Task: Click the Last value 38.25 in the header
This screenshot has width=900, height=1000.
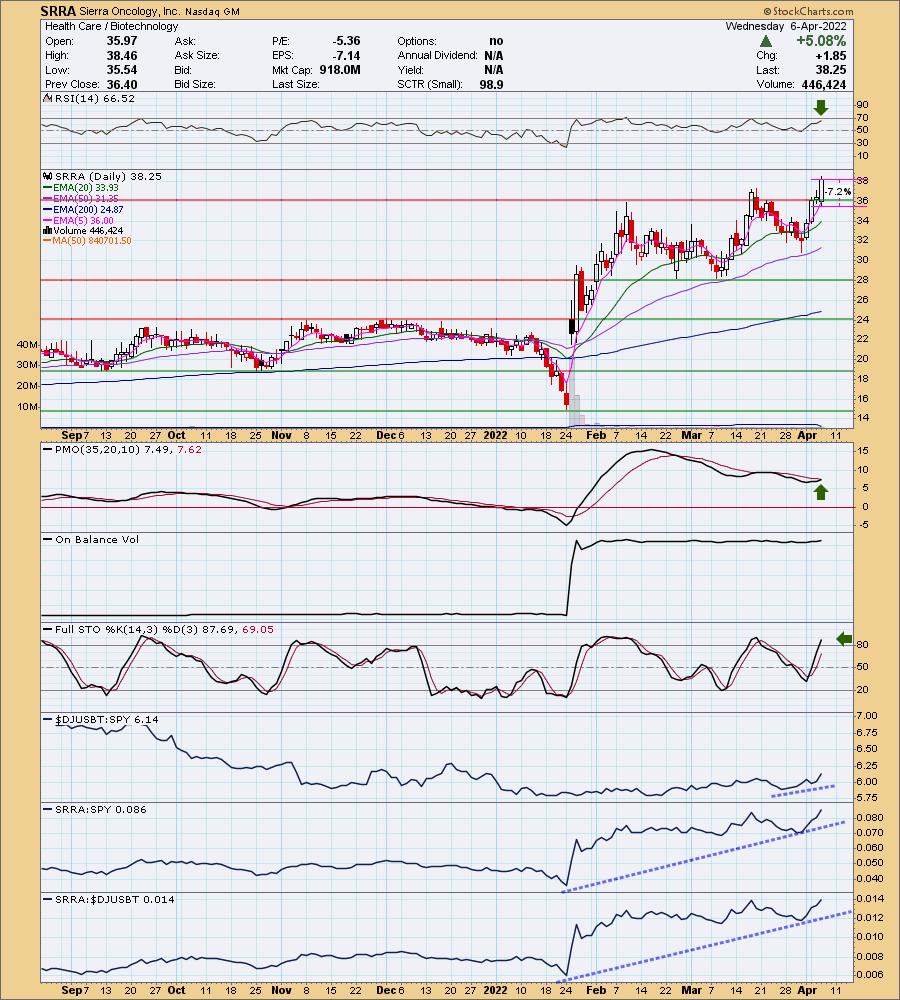Action: [x=831, y=70]
